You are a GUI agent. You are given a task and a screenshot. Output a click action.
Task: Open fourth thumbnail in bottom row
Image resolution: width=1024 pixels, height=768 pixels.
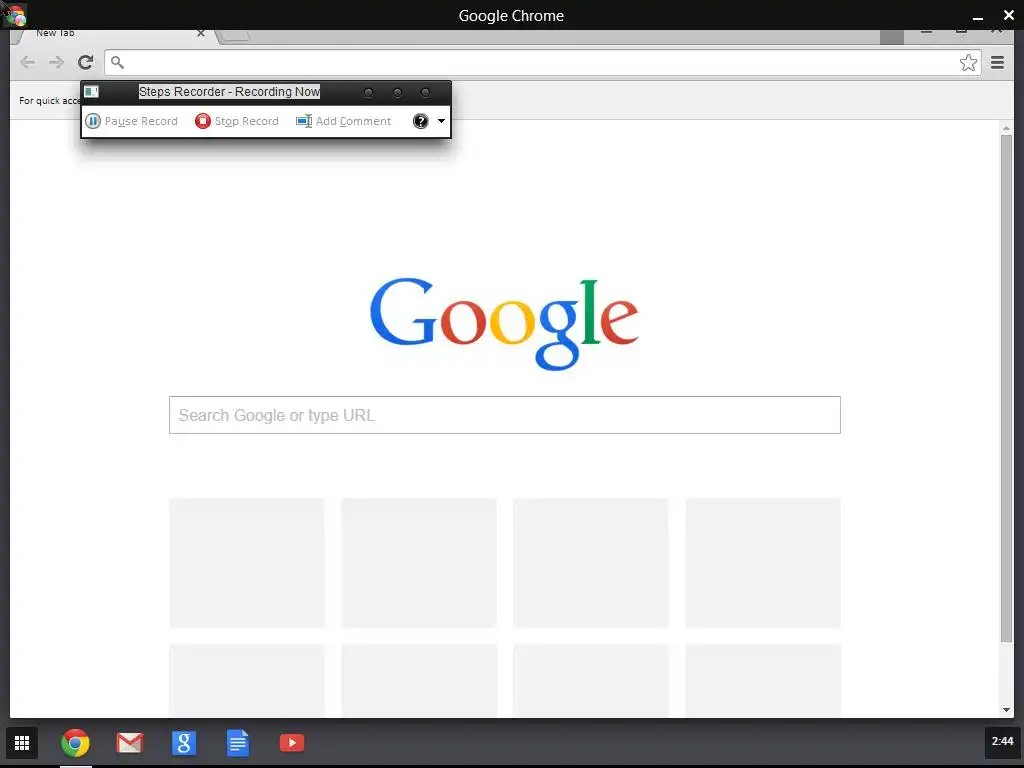(x=763, y=680)
